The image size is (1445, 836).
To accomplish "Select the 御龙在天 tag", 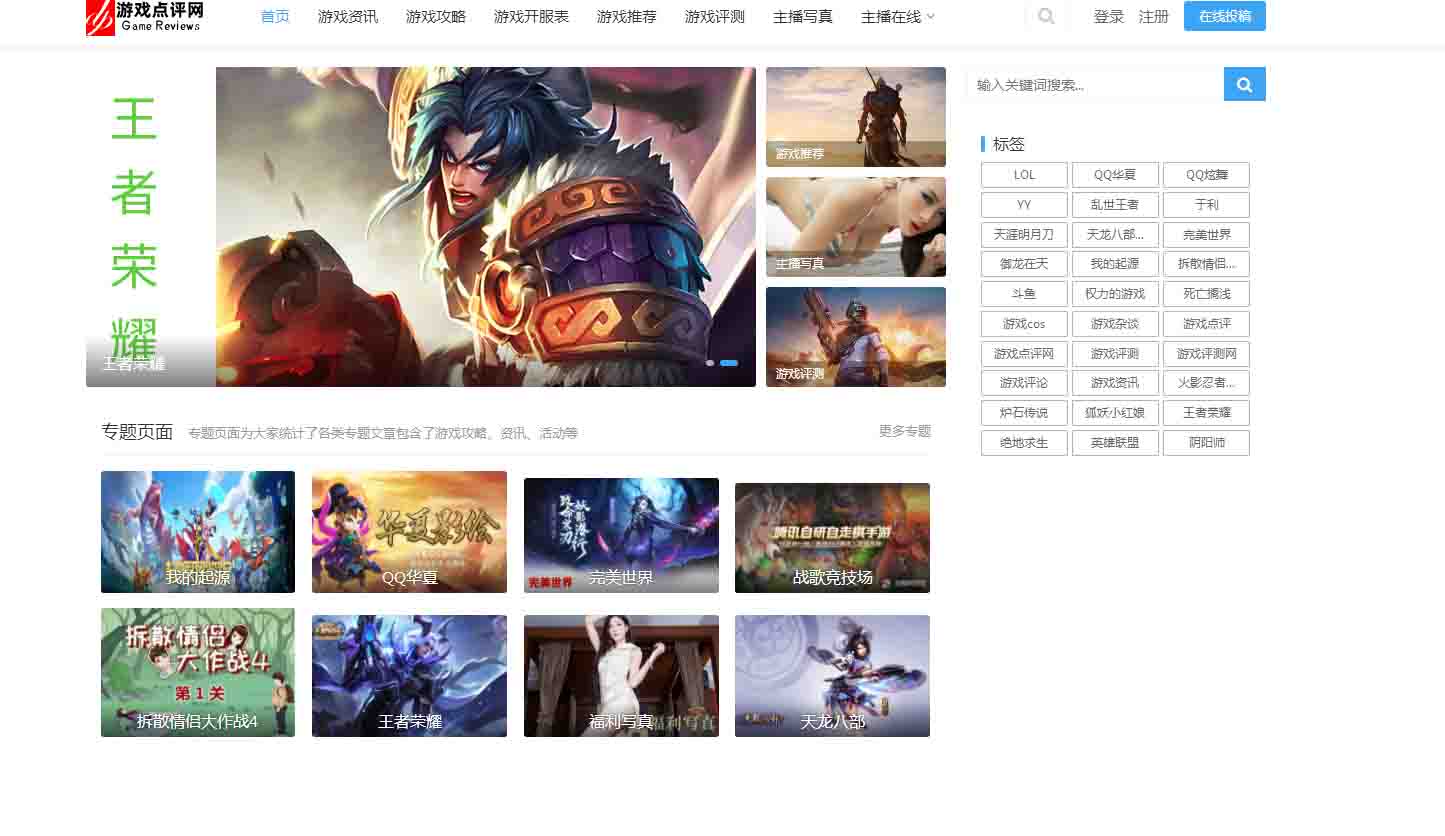I will pos(1024,264).
